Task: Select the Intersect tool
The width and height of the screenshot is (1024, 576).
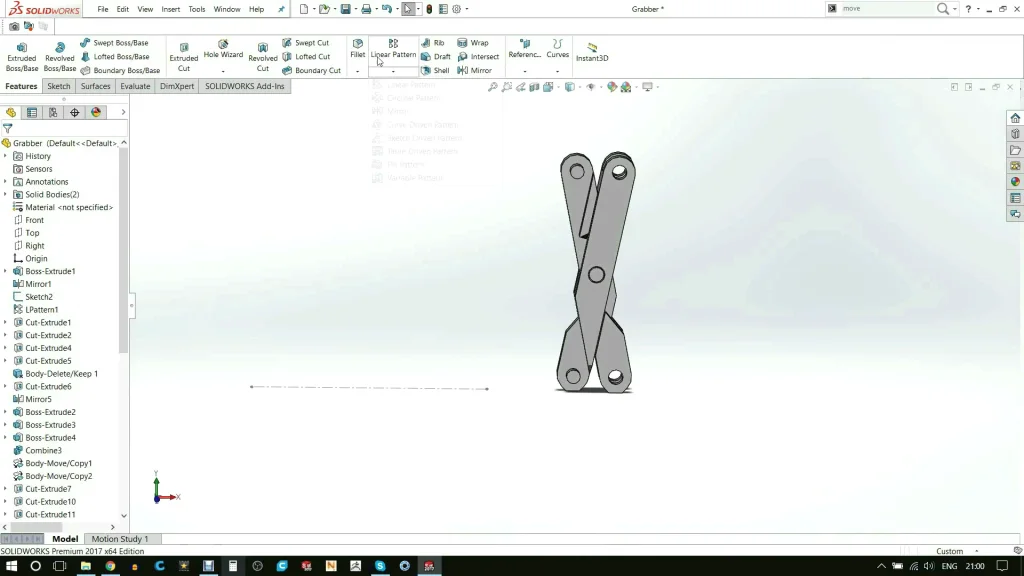Action: (x=478, y=57)
